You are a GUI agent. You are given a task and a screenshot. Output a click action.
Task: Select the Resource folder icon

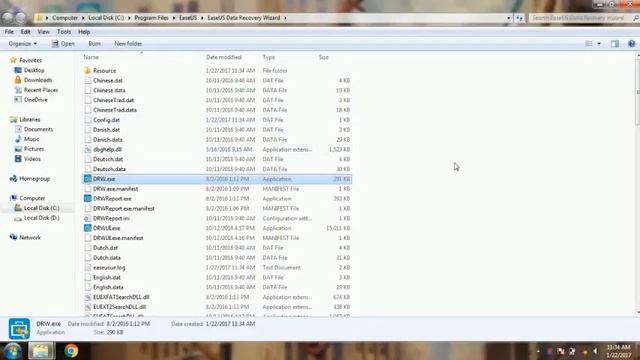point(87,71)
